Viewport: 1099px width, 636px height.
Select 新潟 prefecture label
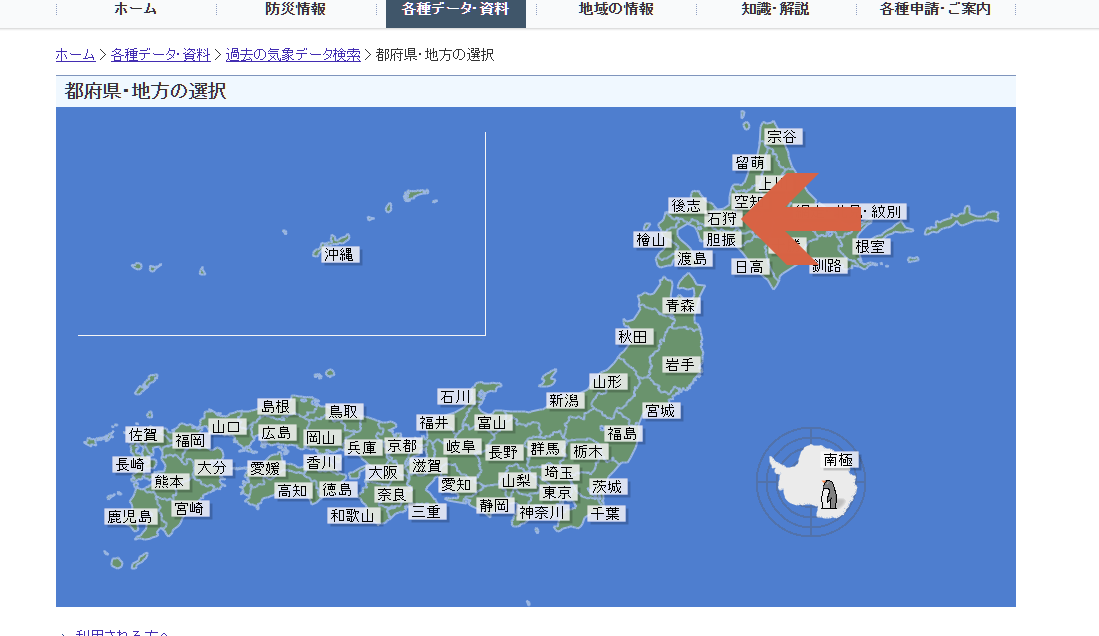click(x=564, y=401)
